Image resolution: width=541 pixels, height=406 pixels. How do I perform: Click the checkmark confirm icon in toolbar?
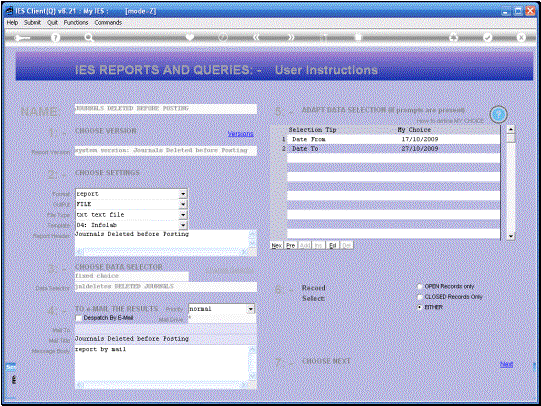tap(487, 37)
